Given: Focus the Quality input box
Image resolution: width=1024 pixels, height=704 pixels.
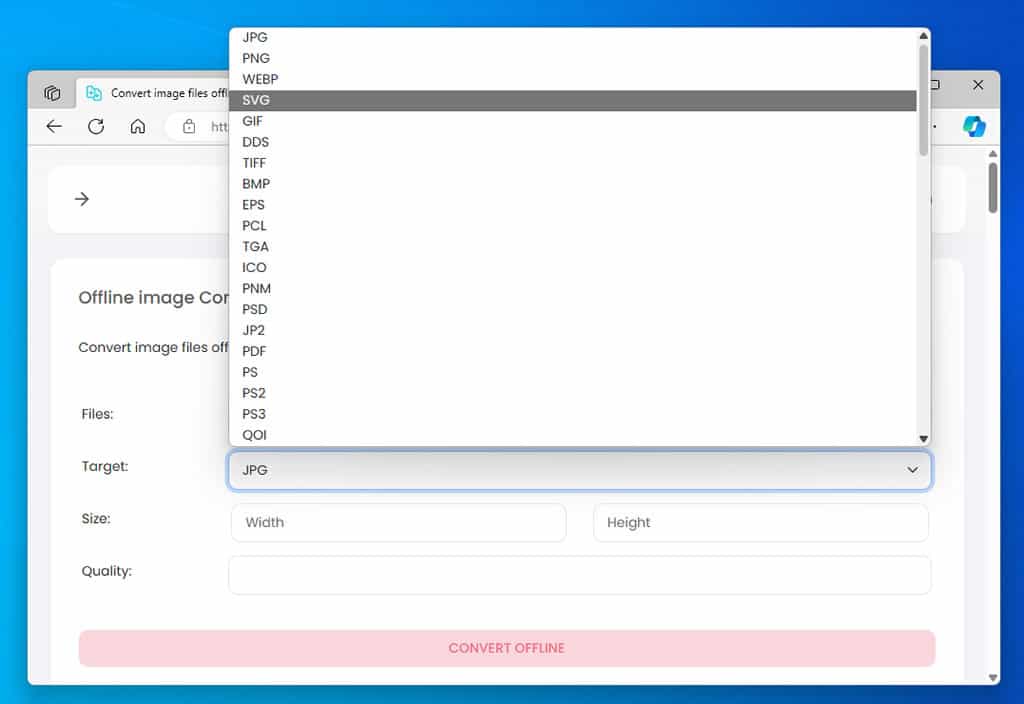Looking at the screenshot, I should pyautogui.click(x=579, y=575).
